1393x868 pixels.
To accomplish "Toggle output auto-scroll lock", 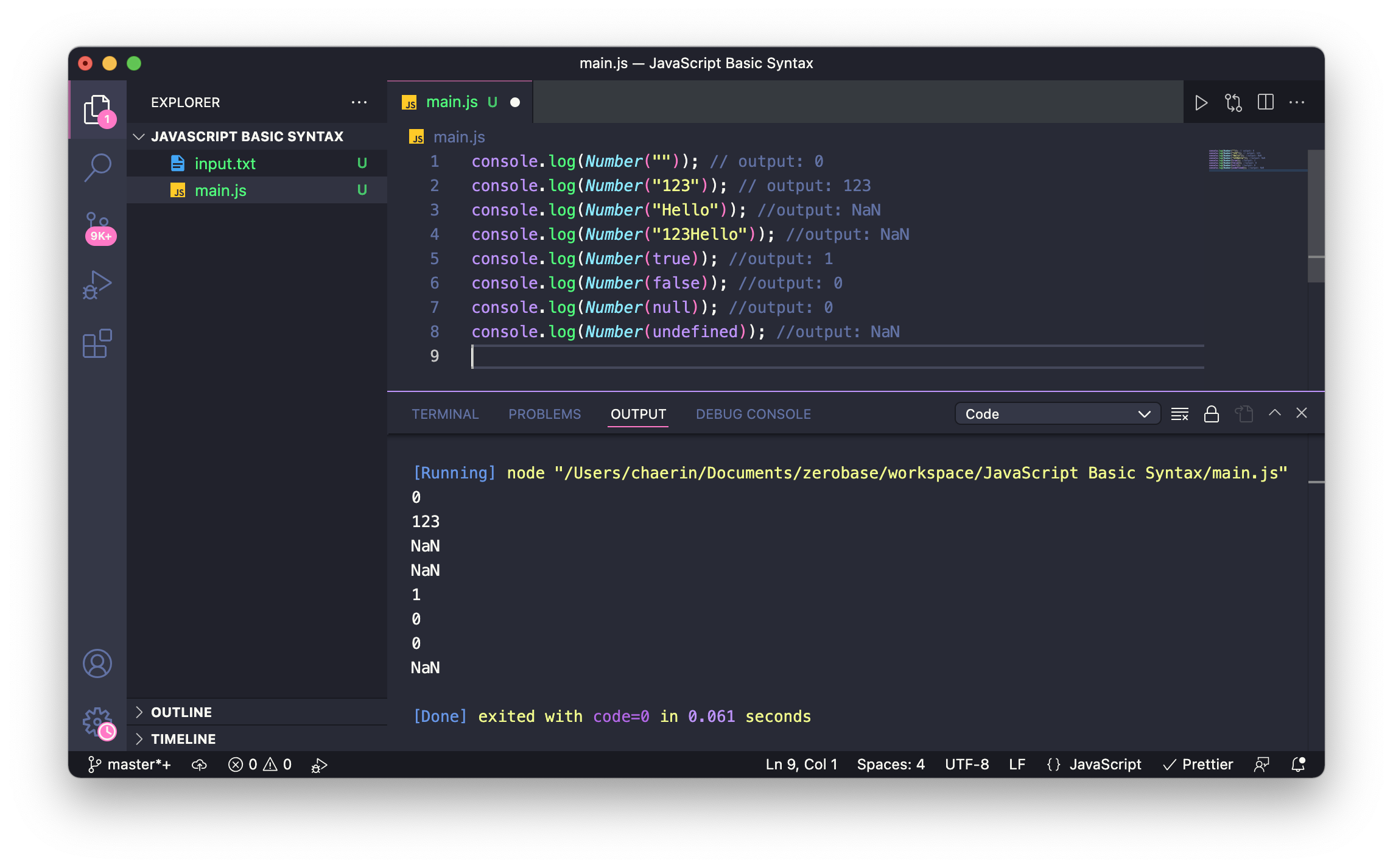I will pos(1211,414).
